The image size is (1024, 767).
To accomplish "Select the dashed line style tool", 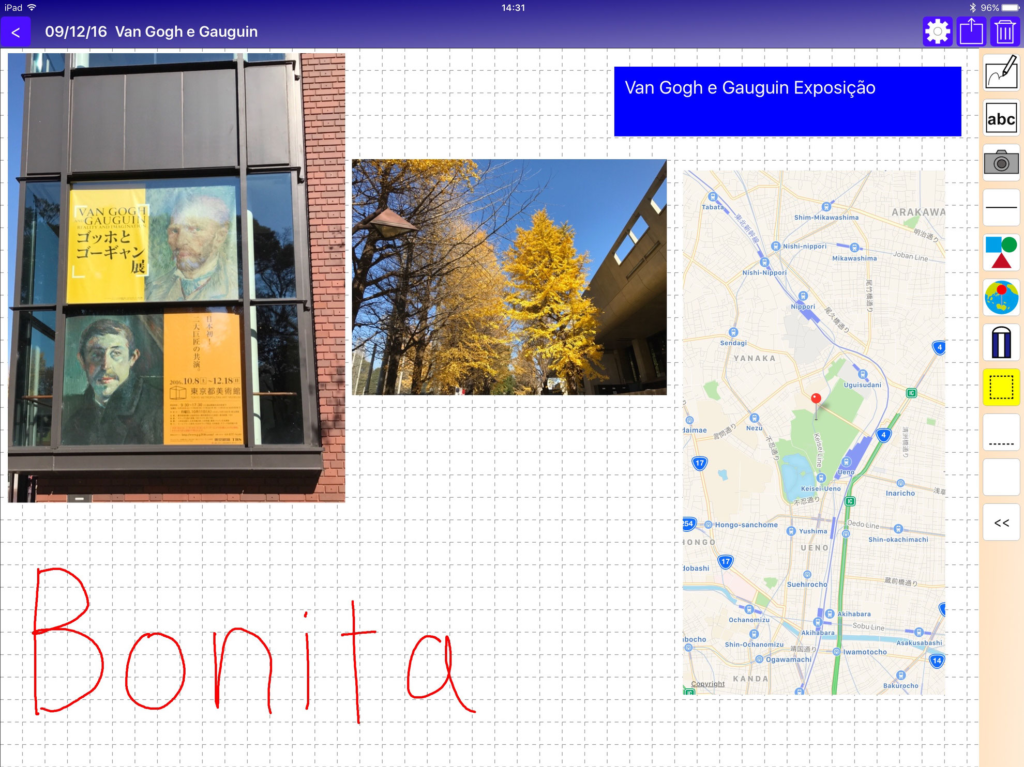I will tap(1001, 432).
